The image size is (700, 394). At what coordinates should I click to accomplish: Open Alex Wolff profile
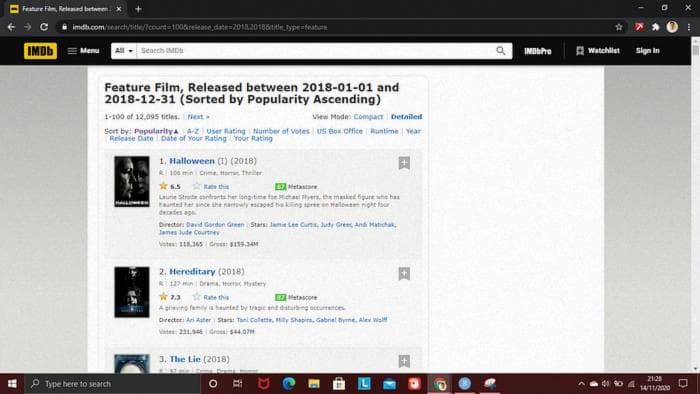(373, 320)
